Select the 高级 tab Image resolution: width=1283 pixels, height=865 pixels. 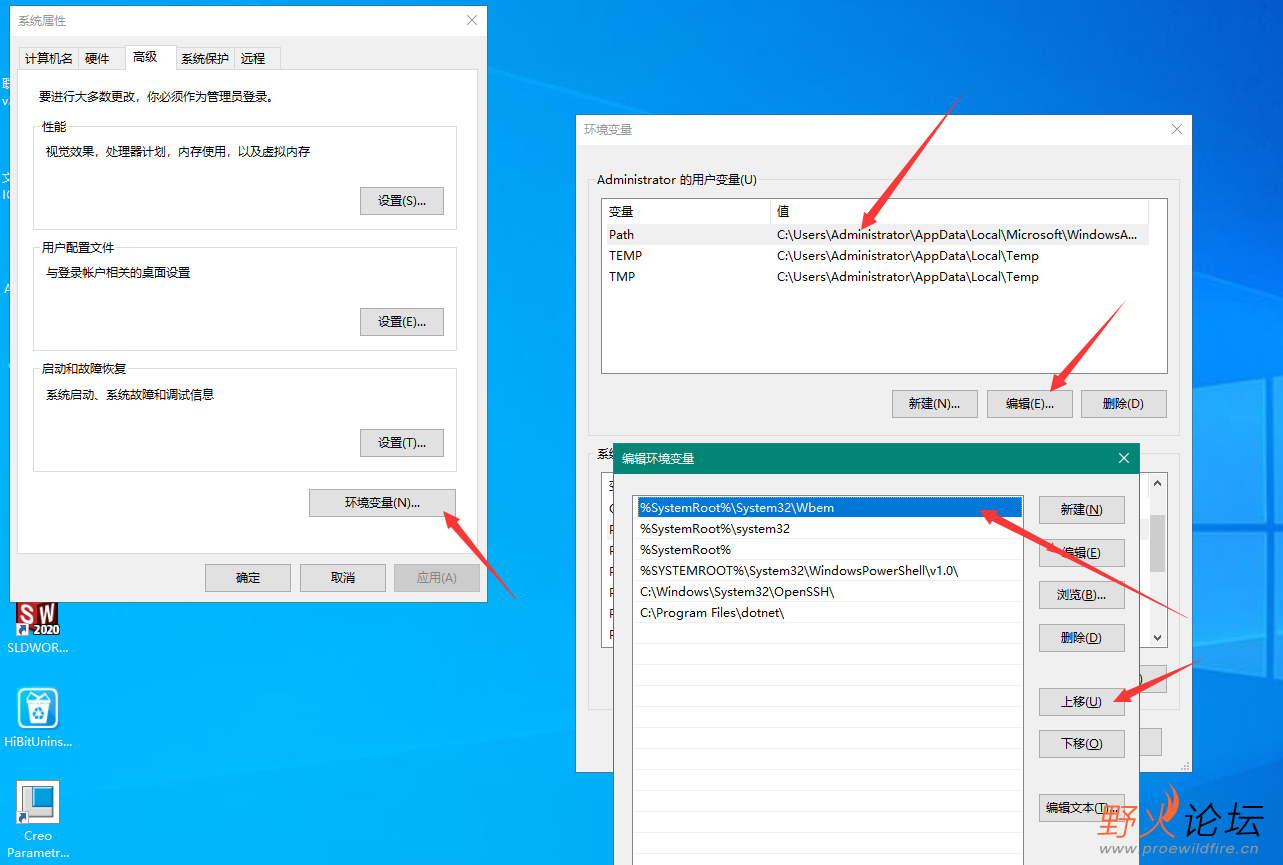(146, 57)
